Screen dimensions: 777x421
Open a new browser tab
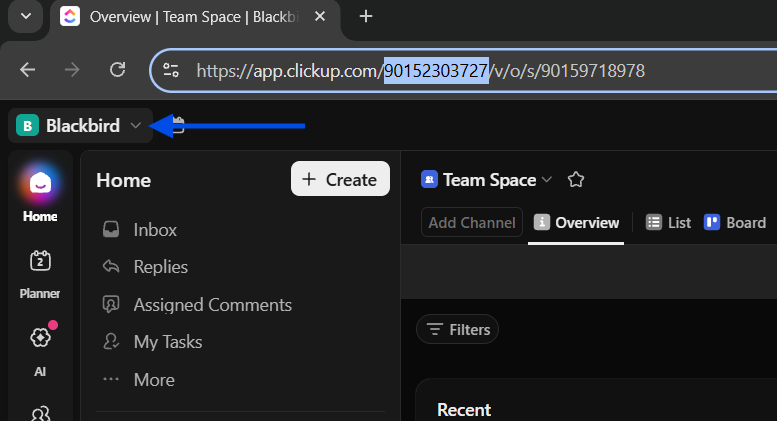[366, 16]
